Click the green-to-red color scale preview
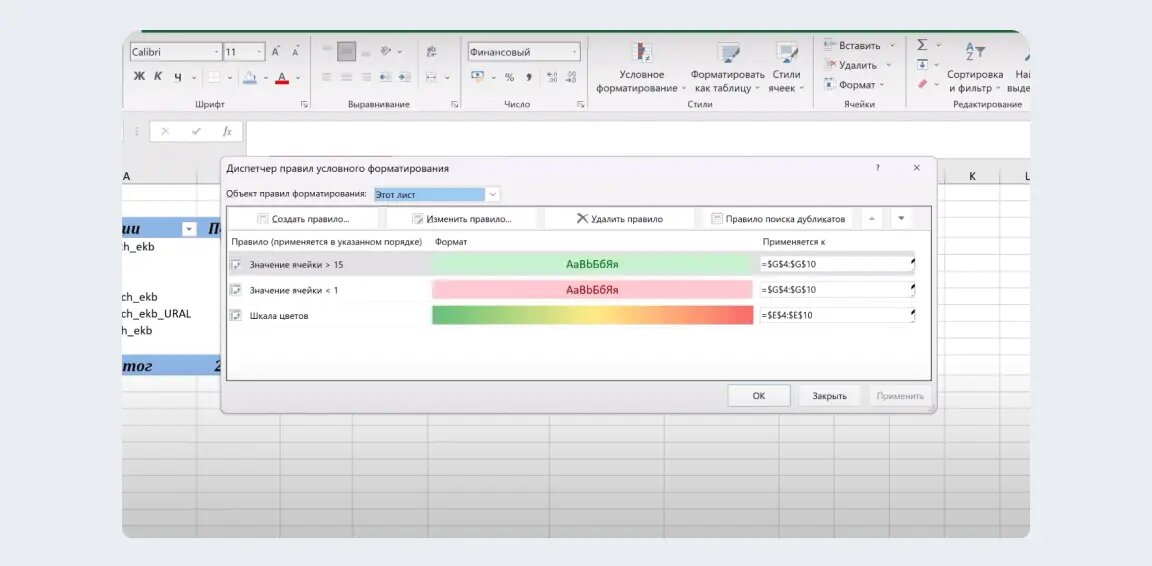 pyautogui.click(x=593, y=315)
